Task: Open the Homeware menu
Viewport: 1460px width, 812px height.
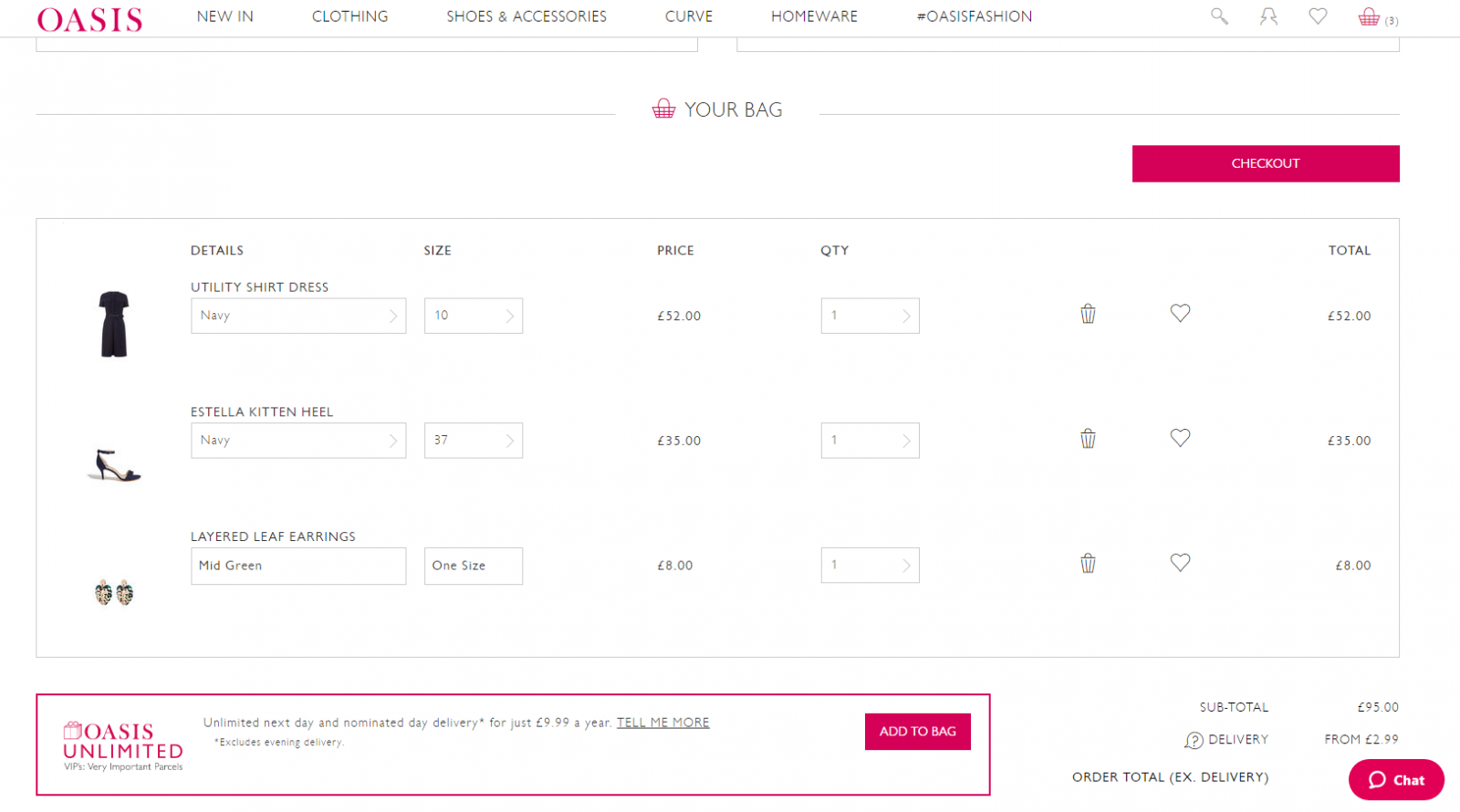Action: [x=814, y=16]
